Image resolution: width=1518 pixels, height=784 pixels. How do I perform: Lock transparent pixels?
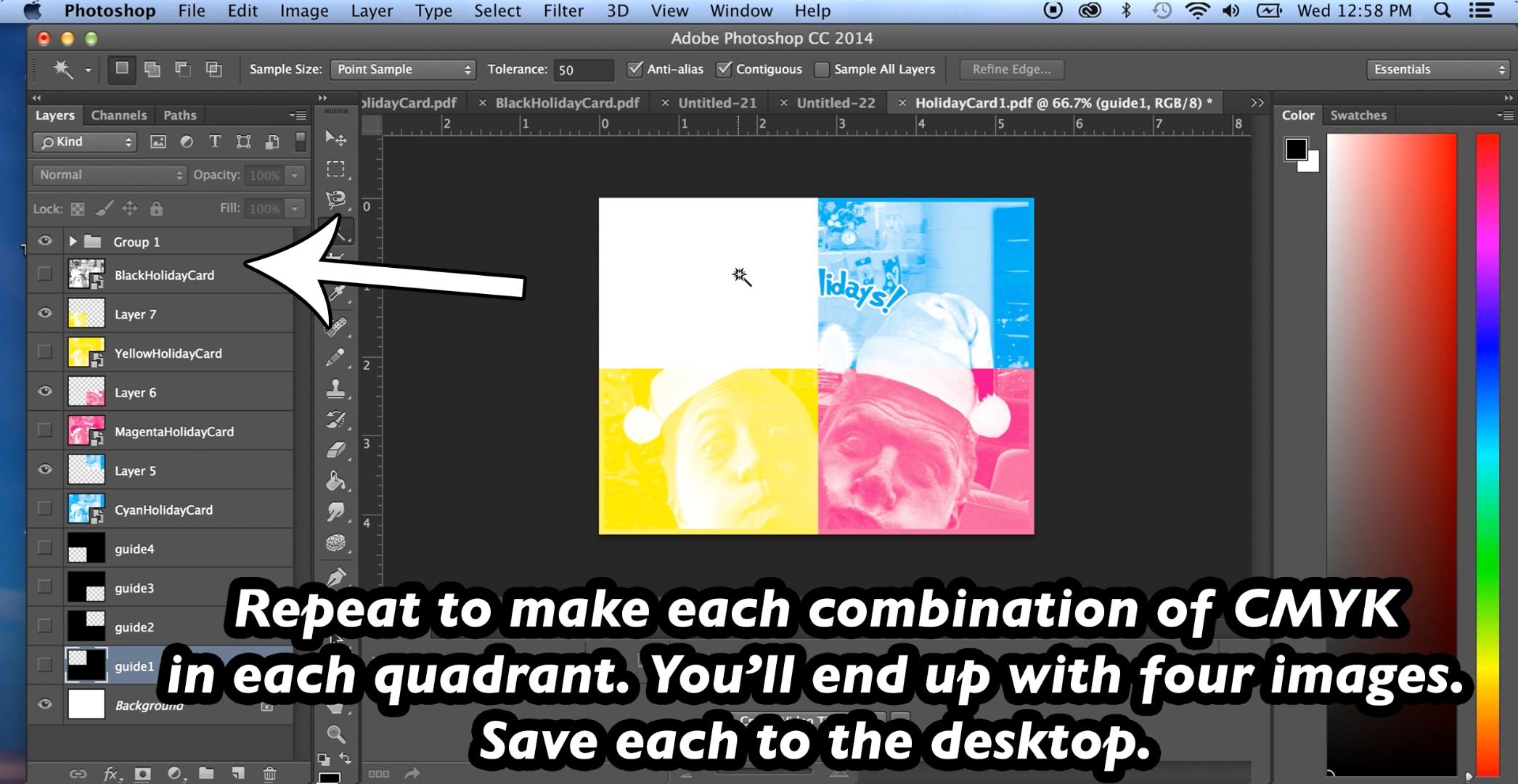pyautogui.click(x=78, y=209)
